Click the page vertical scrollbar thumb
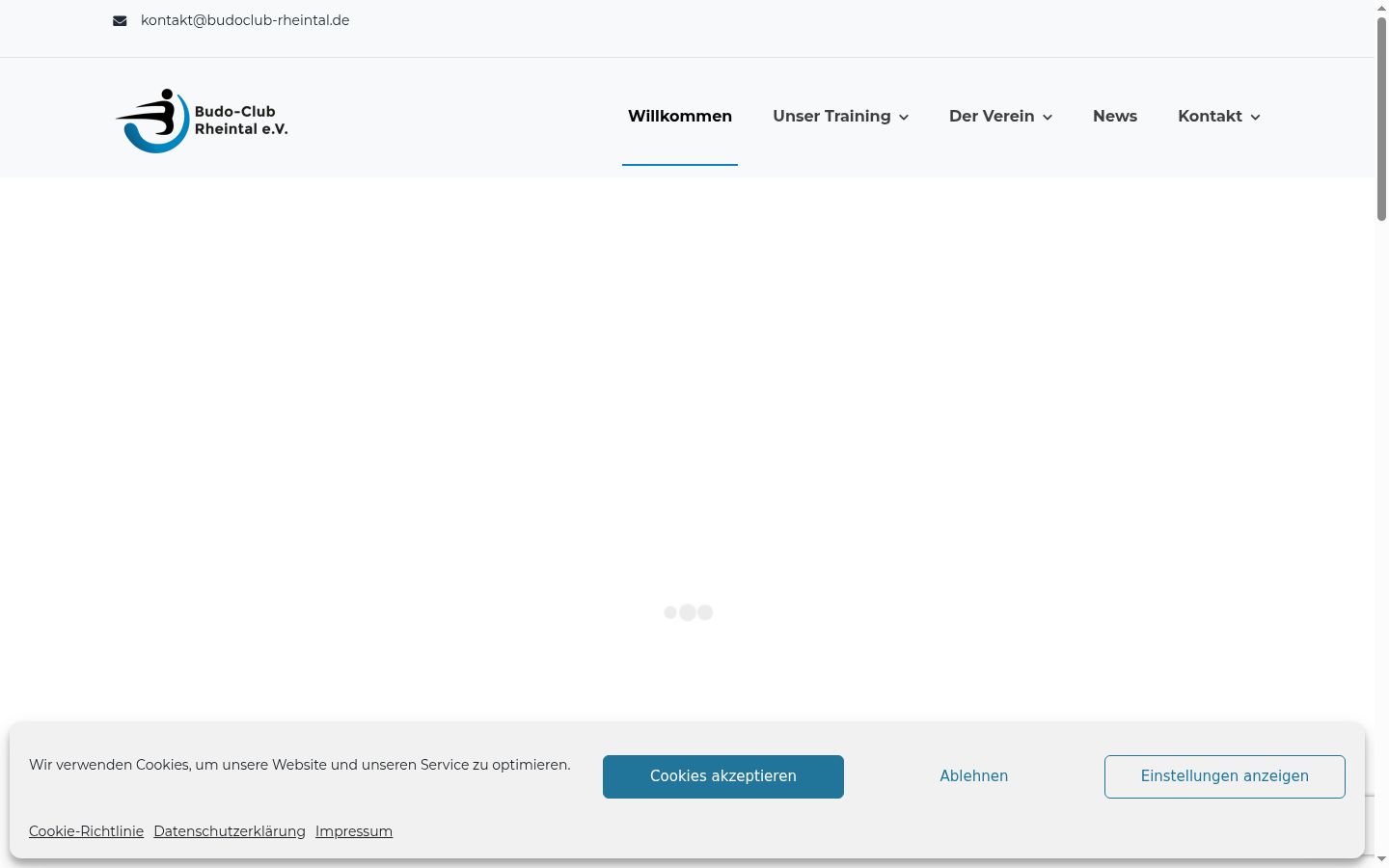The height and width of the screenshot is (868, 1389). coord(1381,119)
